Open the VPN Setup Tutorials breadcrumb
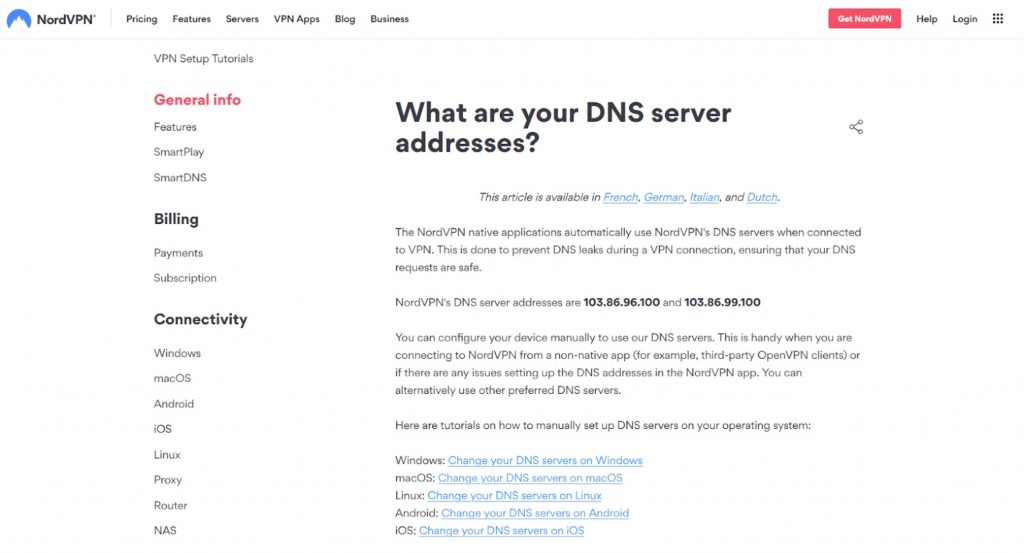The image size is (1024, 553). pyautogui.click(x=204, y=59)
